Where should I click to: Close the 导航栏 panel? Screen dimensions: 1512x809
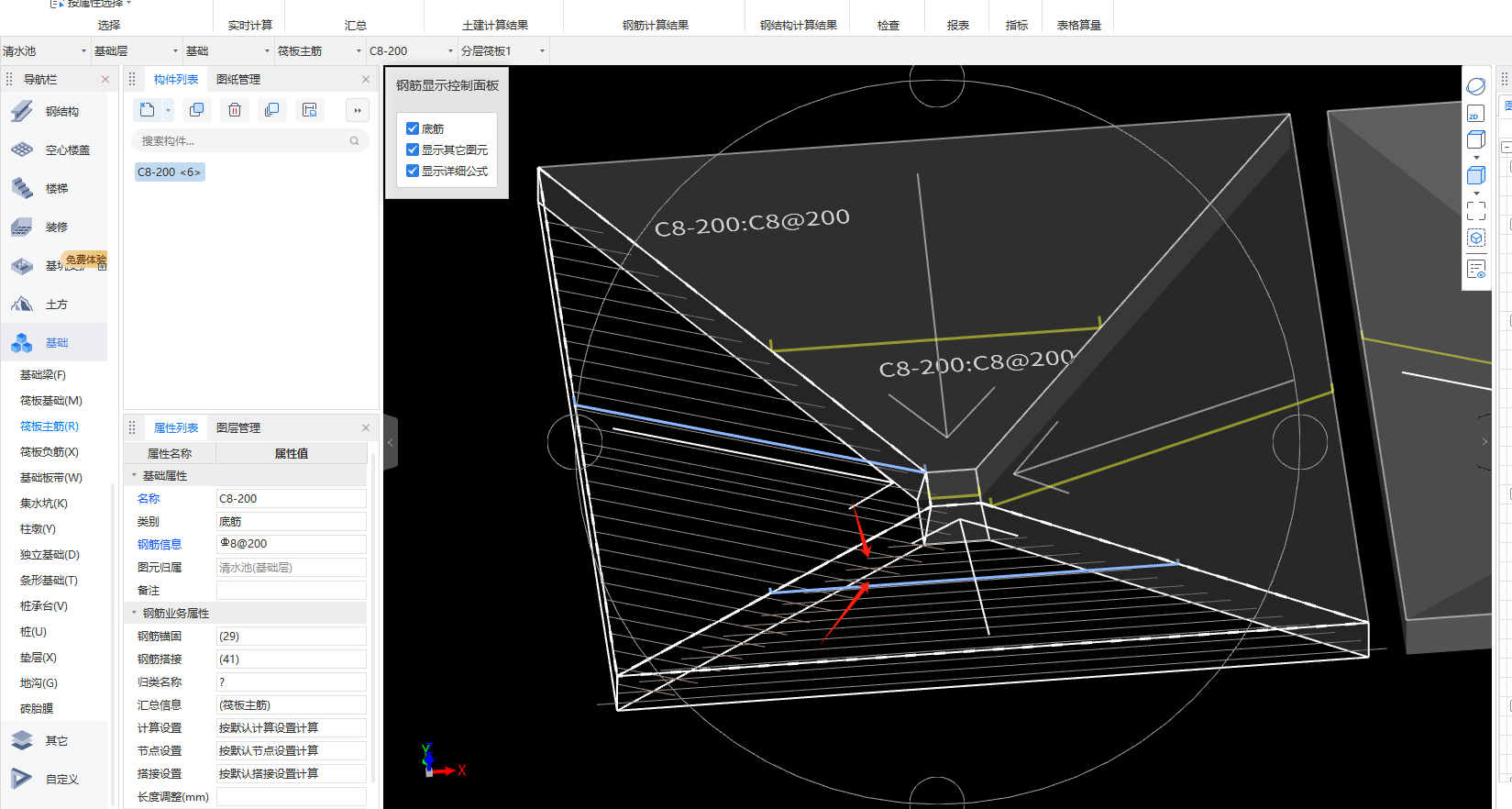(105, 80)
